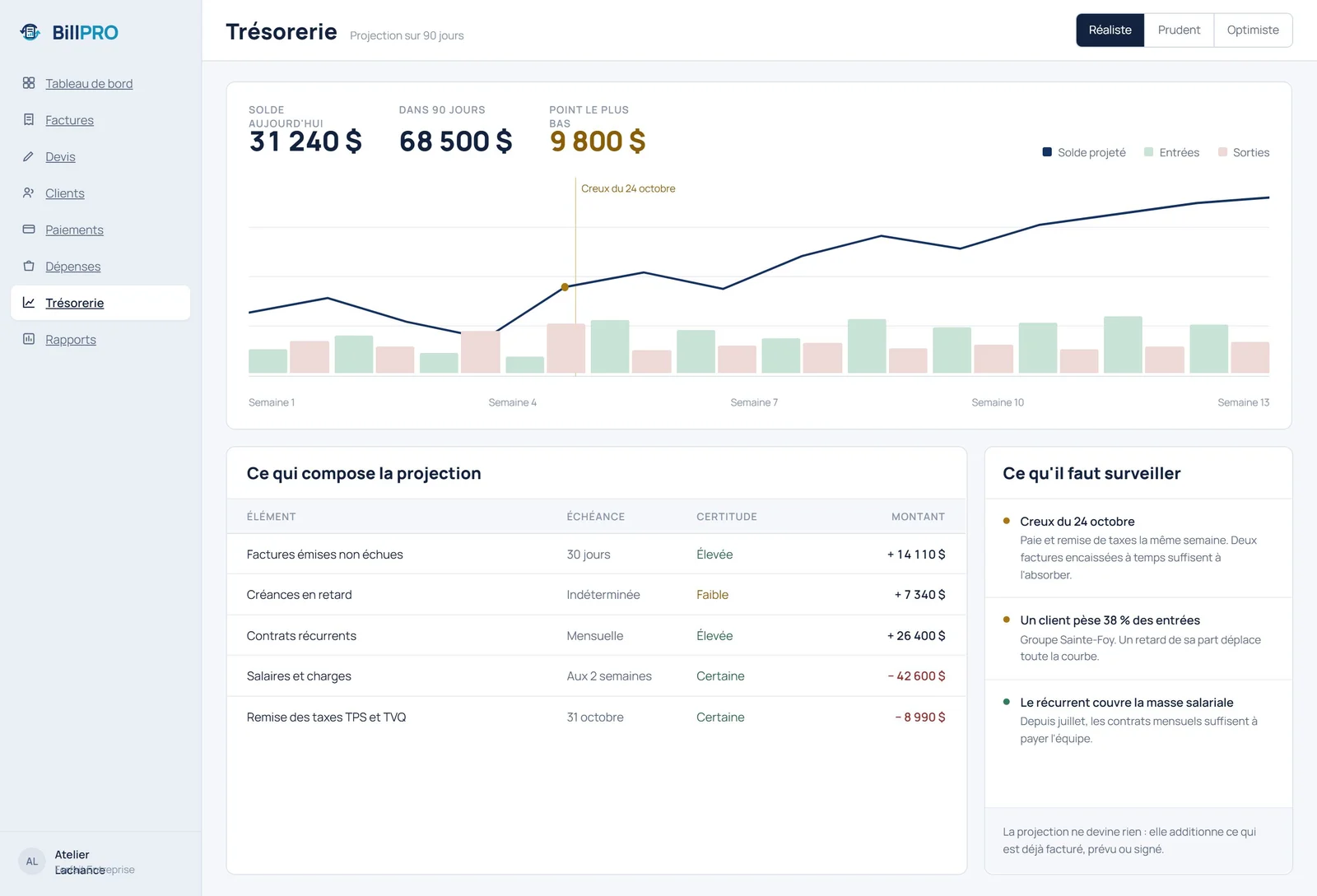Click the Creux du 24 octobre chart marker

coord(565,287)
